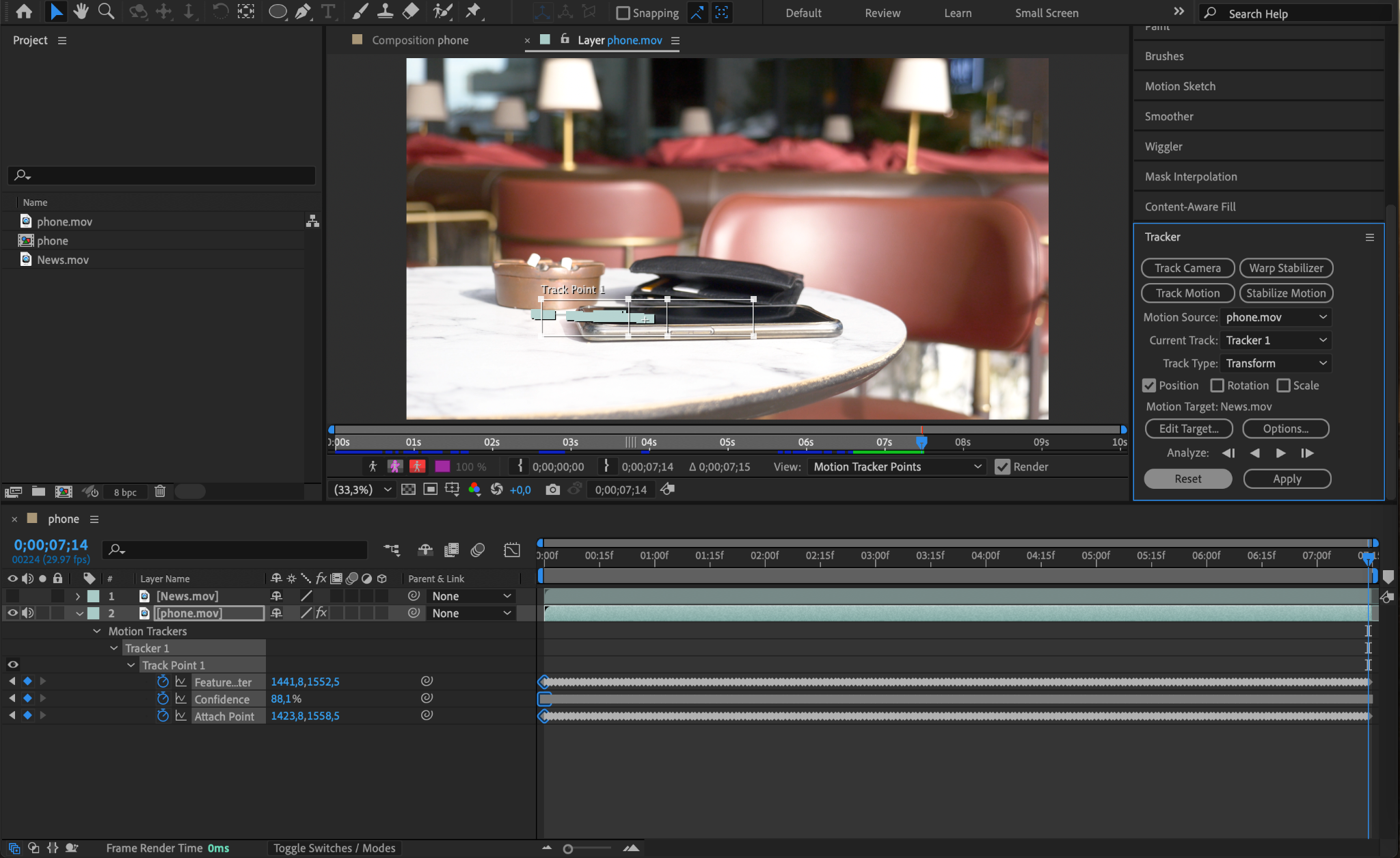This screenshot has height=858, width=1400.
Task: Click the Apply button in Tracker
Action: [1287, 479]
